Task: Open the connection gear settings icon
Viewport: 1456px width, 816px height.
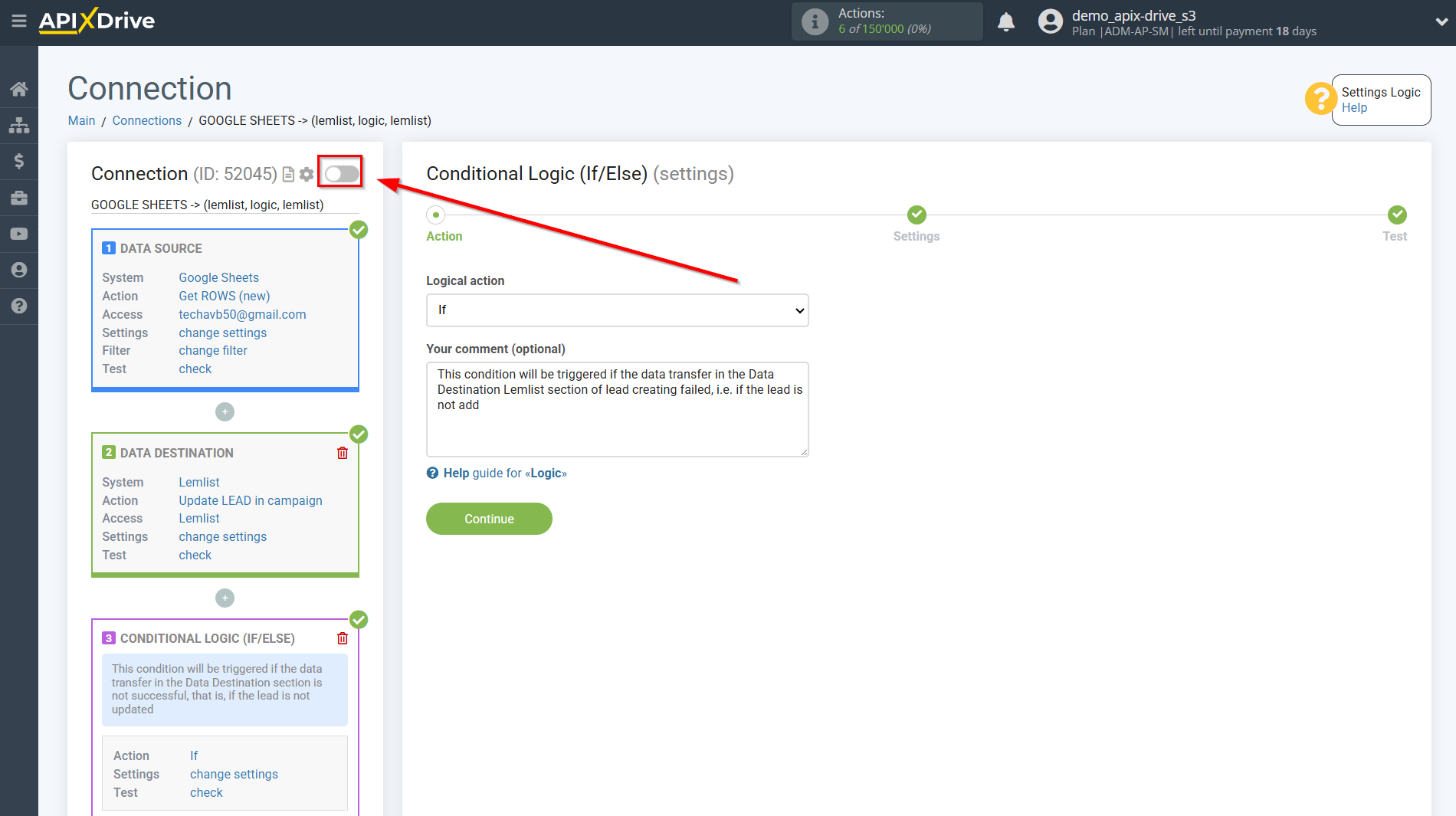Action: pos(307,175)
